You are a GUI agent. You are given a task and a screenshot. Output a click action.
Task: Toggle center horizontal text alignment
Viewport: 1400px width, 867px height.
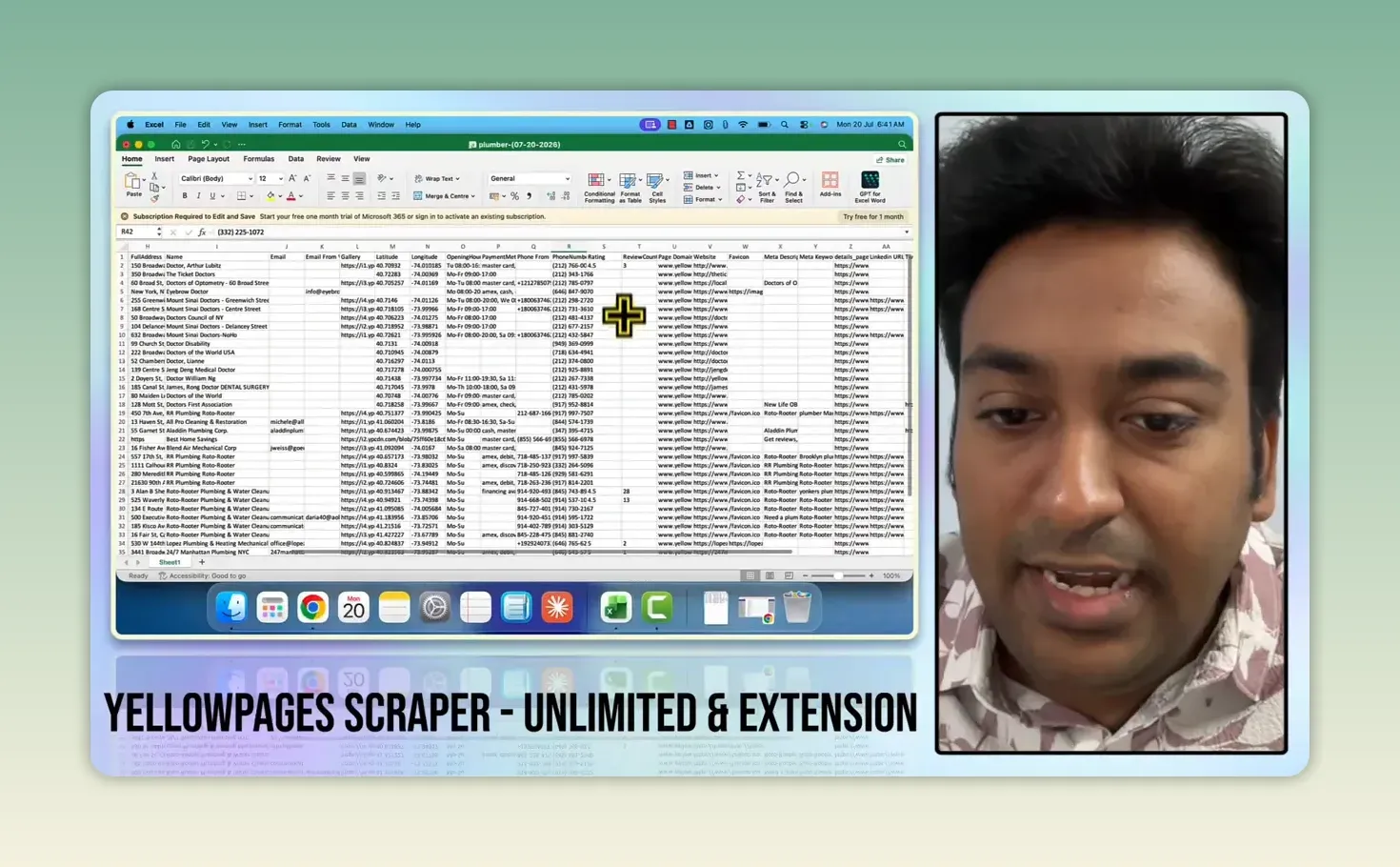coord(345,196)
